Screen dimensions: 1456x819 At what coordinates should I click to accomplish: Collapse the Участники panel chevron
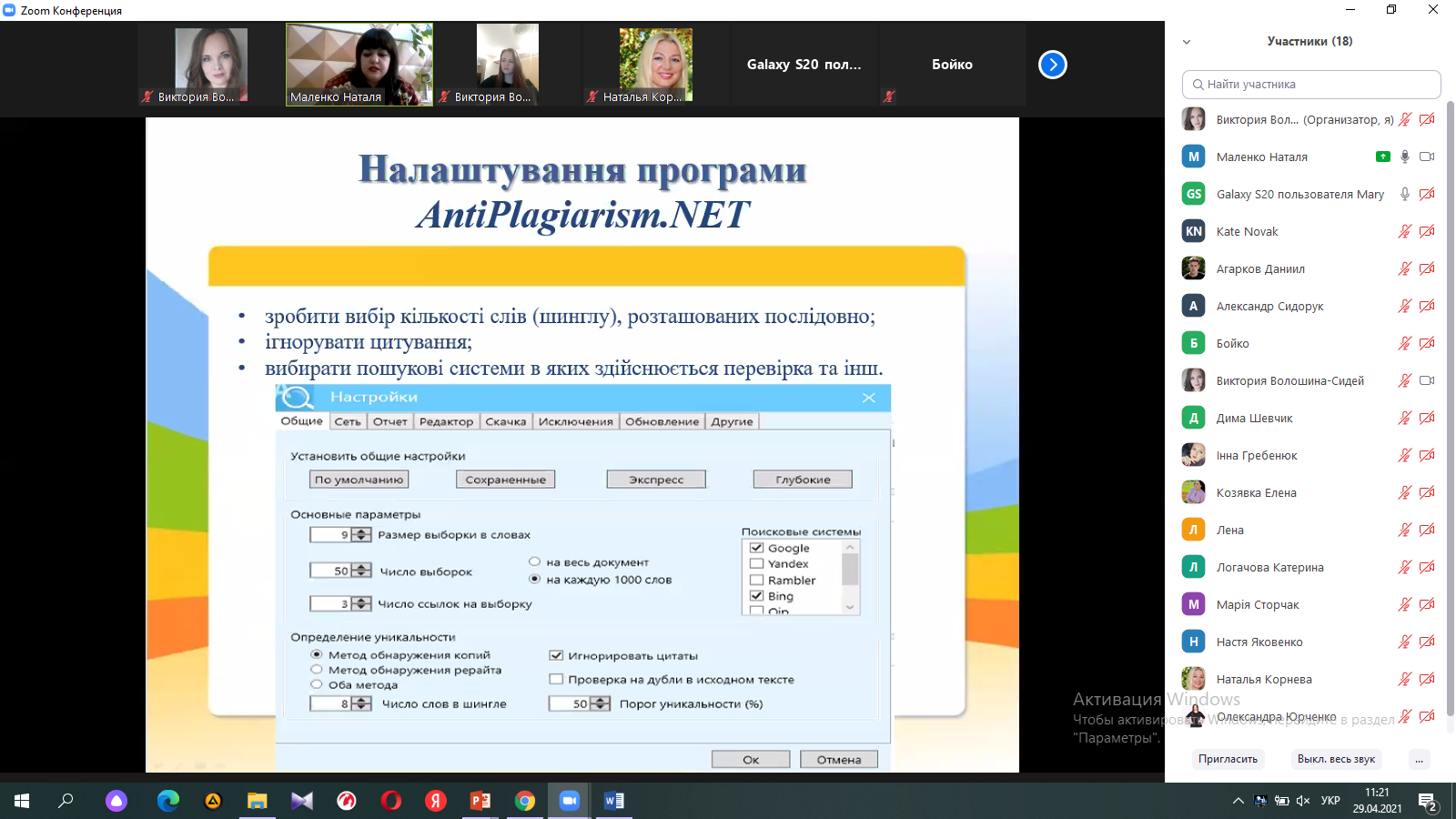point(1187,42)
